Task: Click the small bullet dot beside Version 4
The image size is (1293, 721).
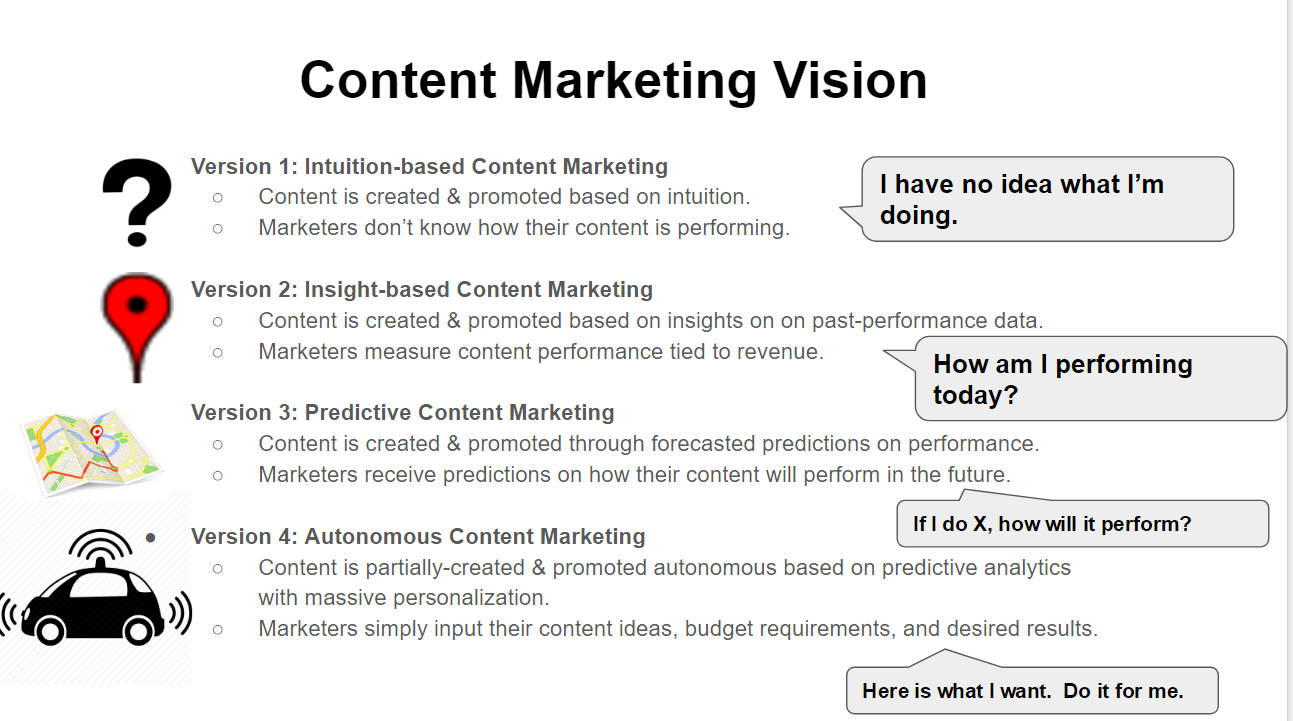Action: point(150,538)
